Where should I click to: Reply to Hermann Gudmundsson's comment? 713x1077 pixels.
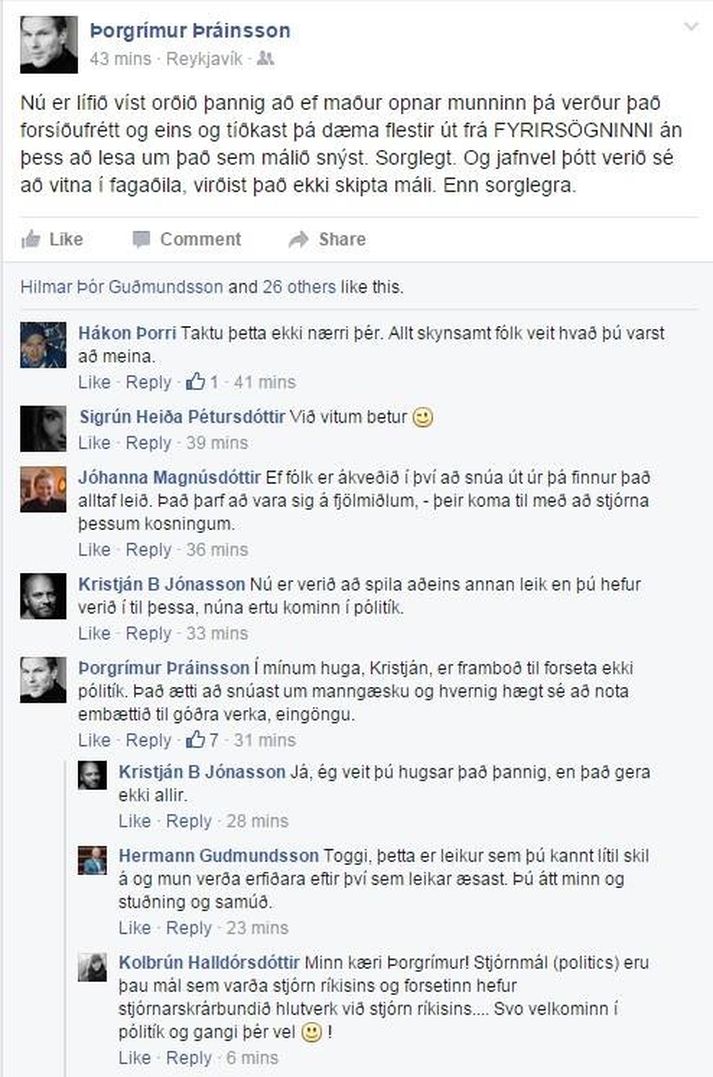pyautogui.click(x=188, y=928)
